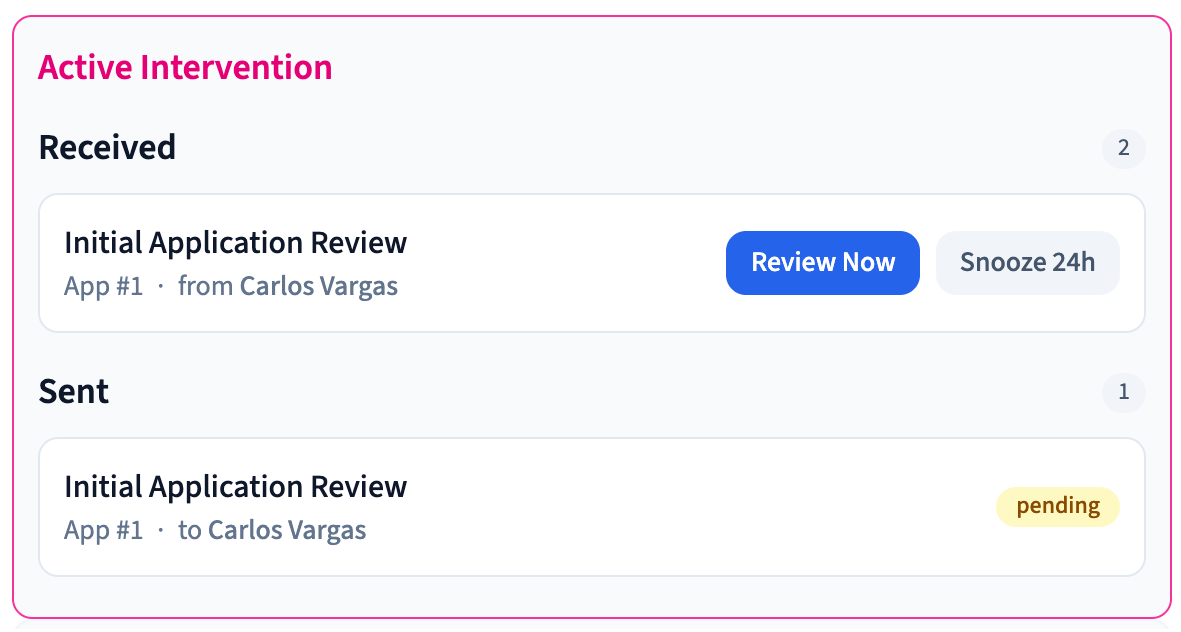Click the dot separator in Received card
Image resolution: width=1181 pixels, height=632 pixels.
[x=160, y=287]
